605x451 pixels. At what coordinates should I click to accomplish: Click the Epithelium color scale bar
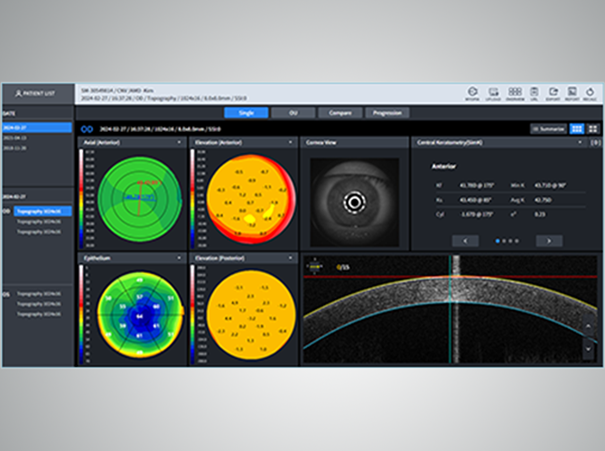click(x=81, y=314)
